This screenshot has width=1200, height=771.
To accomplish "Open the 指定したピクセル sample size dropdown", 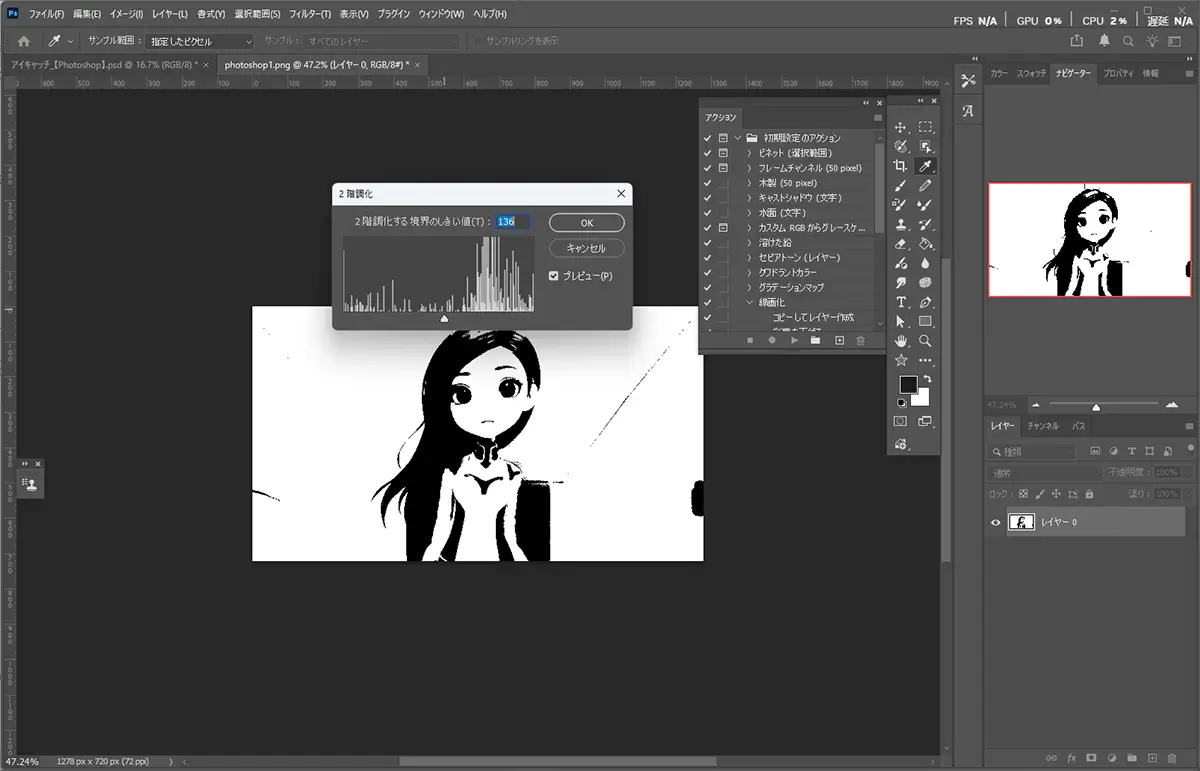I will point(200,41).
